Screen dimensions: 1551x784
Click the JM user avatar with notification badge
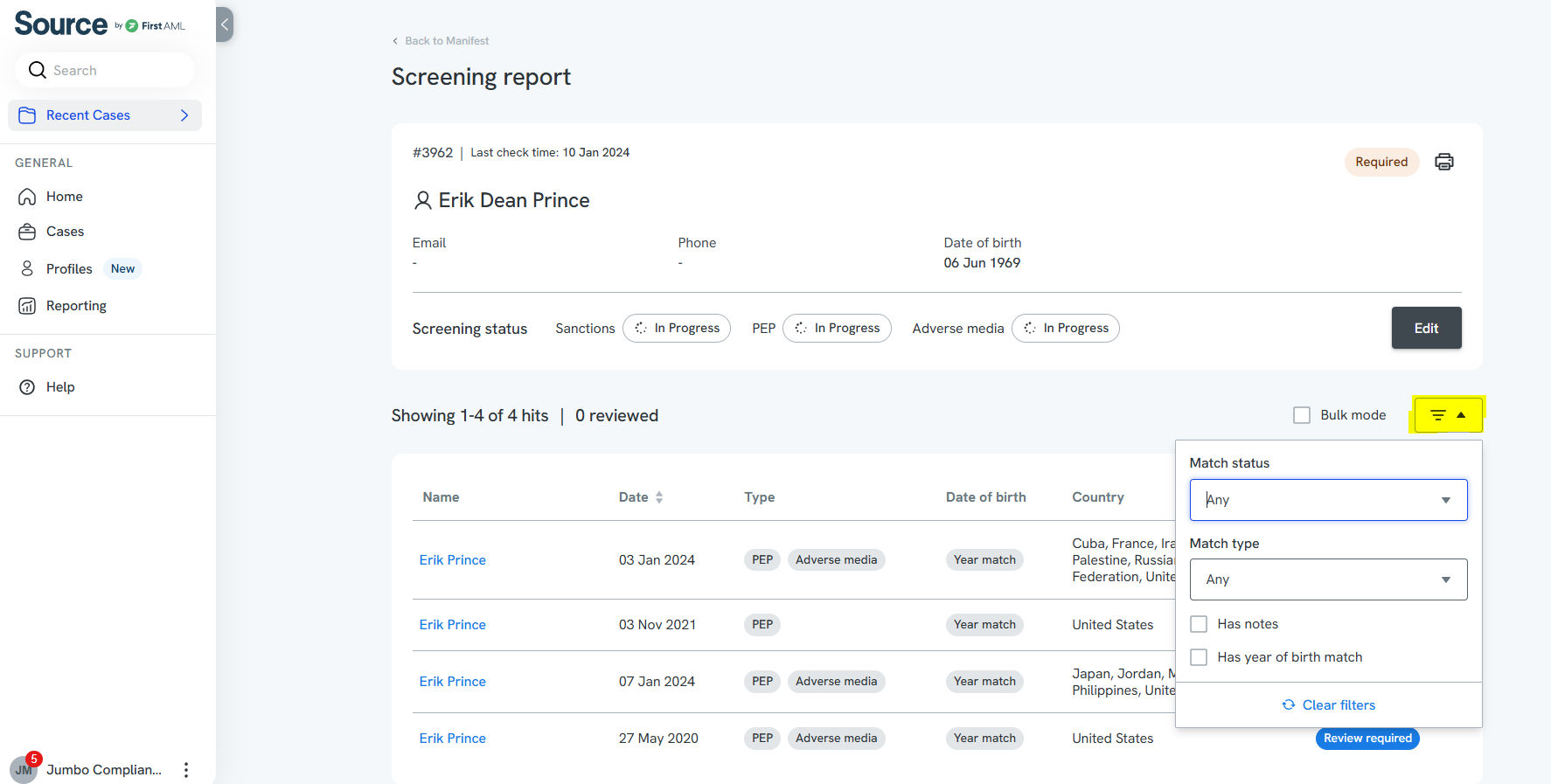(x=24, y=768)
